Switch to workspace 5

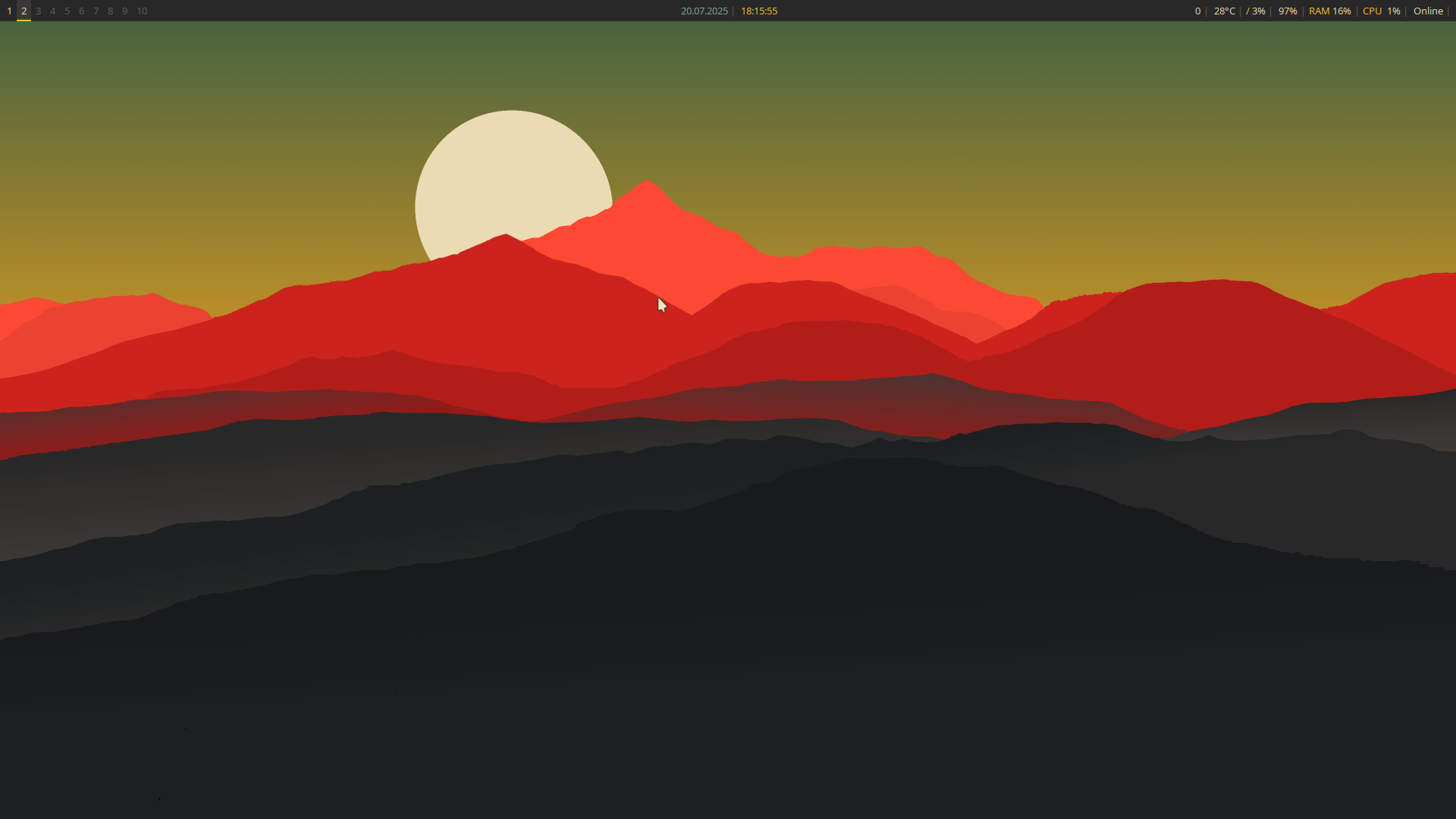tap(67, 11)
